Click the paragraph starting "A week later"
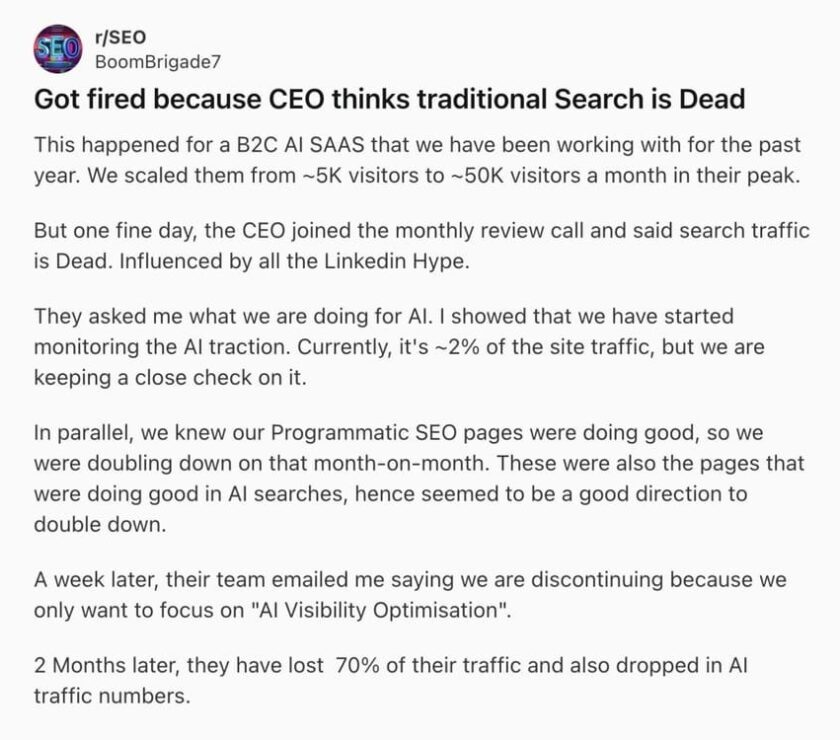 point(410,593)
